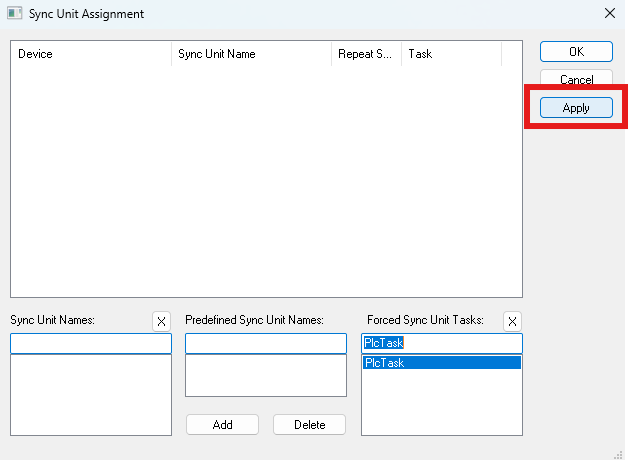Screen dimensions: 629x460
Task: Click the Forced Sync Unit Tasks field
Action: pyautogui.click(x=442, y=343)
